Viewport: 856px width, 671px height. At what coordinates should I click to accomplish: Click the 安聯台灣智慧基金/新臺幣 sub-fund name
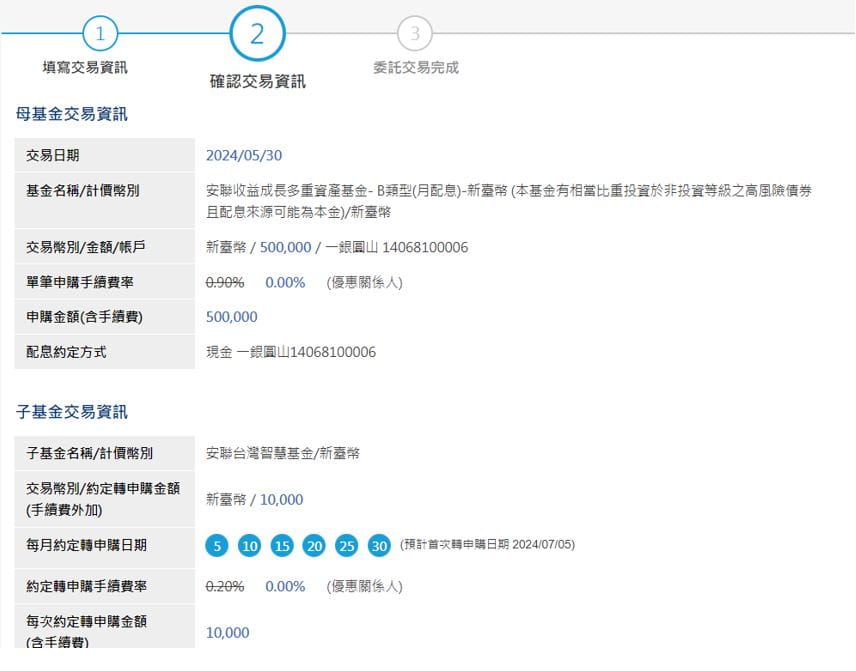point(283,453)
